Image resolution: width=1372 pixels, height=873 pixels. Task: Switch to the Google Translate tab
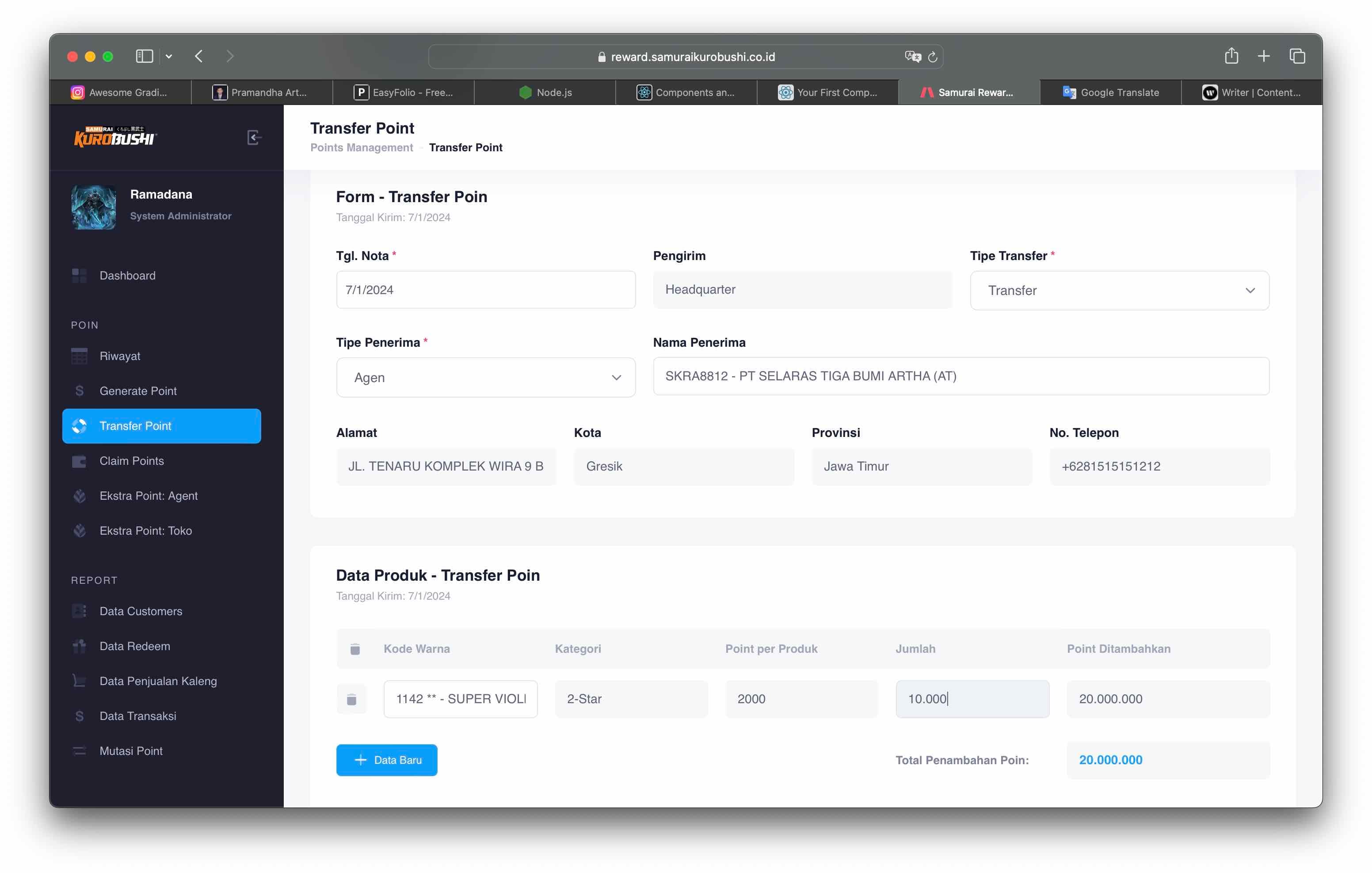1110,92
